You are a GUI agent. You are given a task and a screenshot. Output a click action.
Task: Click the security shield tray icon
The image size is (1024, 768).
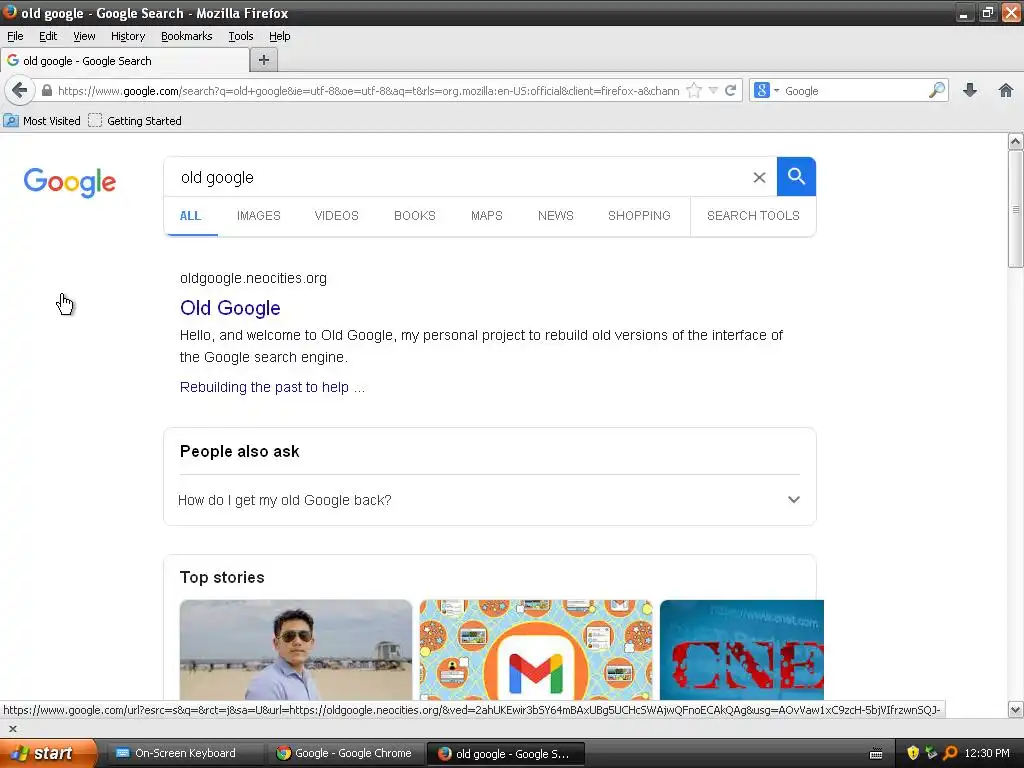tap(912, 753)
